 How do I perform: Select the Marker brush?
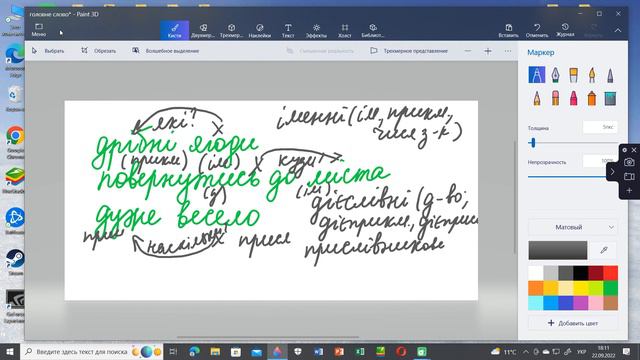tap(536, 75)
